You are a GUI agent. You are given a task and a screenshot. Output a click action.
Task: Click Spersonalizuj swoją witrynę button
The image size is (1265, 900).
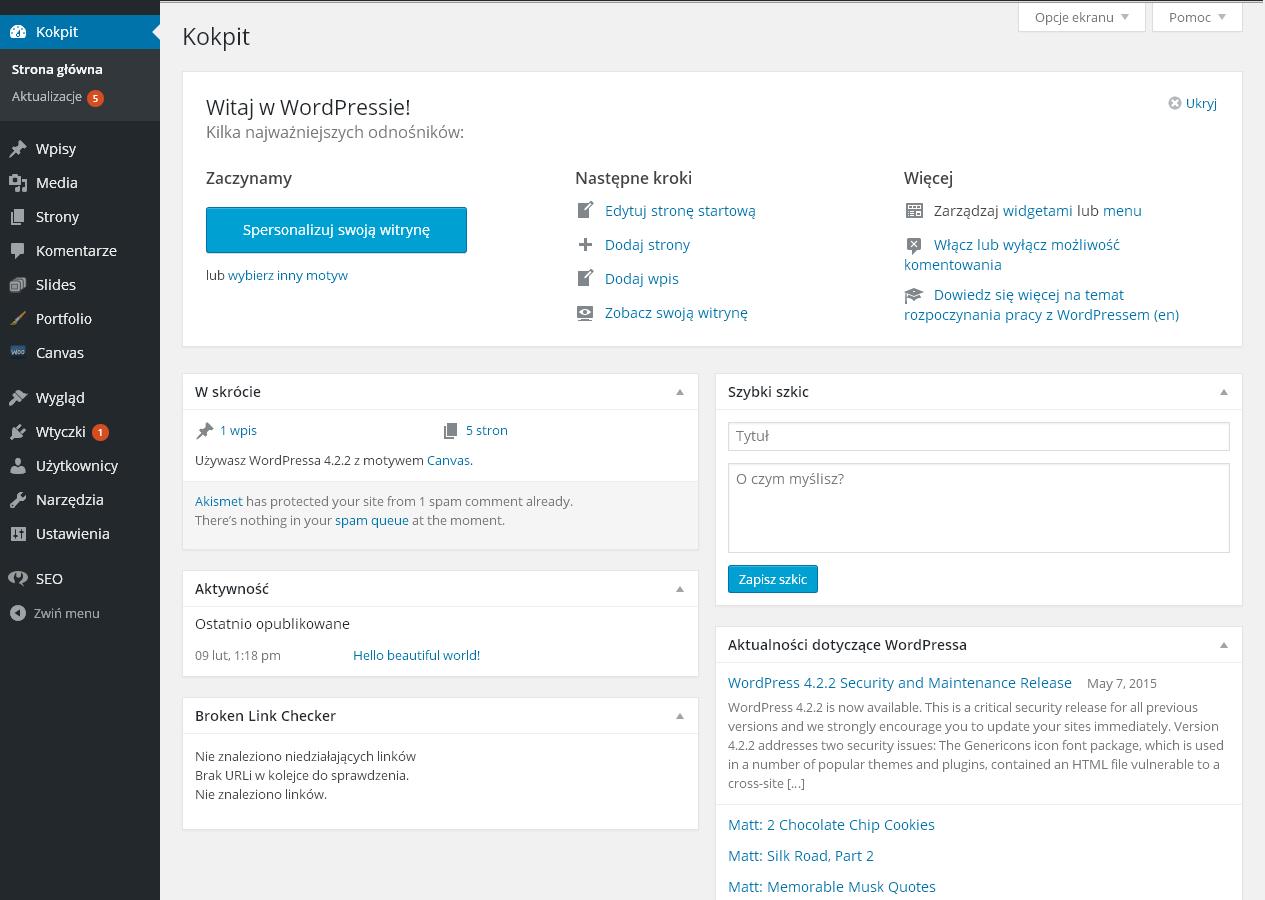[336, 230]
